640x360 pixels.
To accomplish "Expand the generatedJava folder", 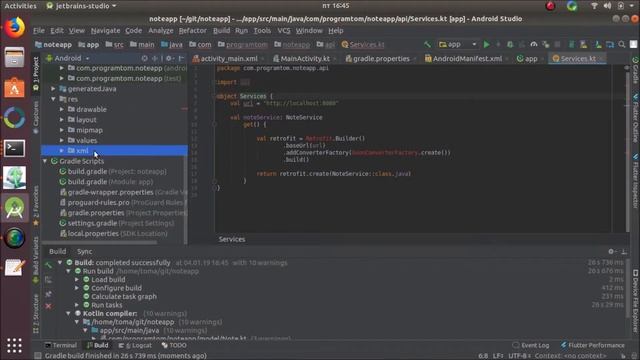I will [53, 89].
